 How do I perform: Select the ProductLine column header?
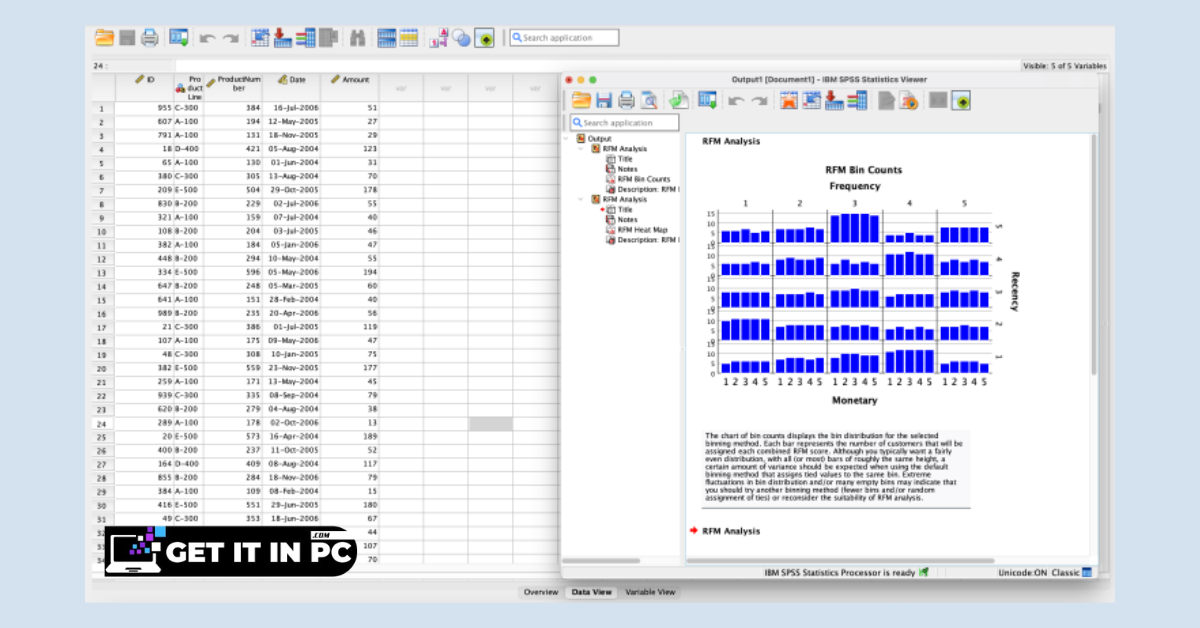pos(188,87)
